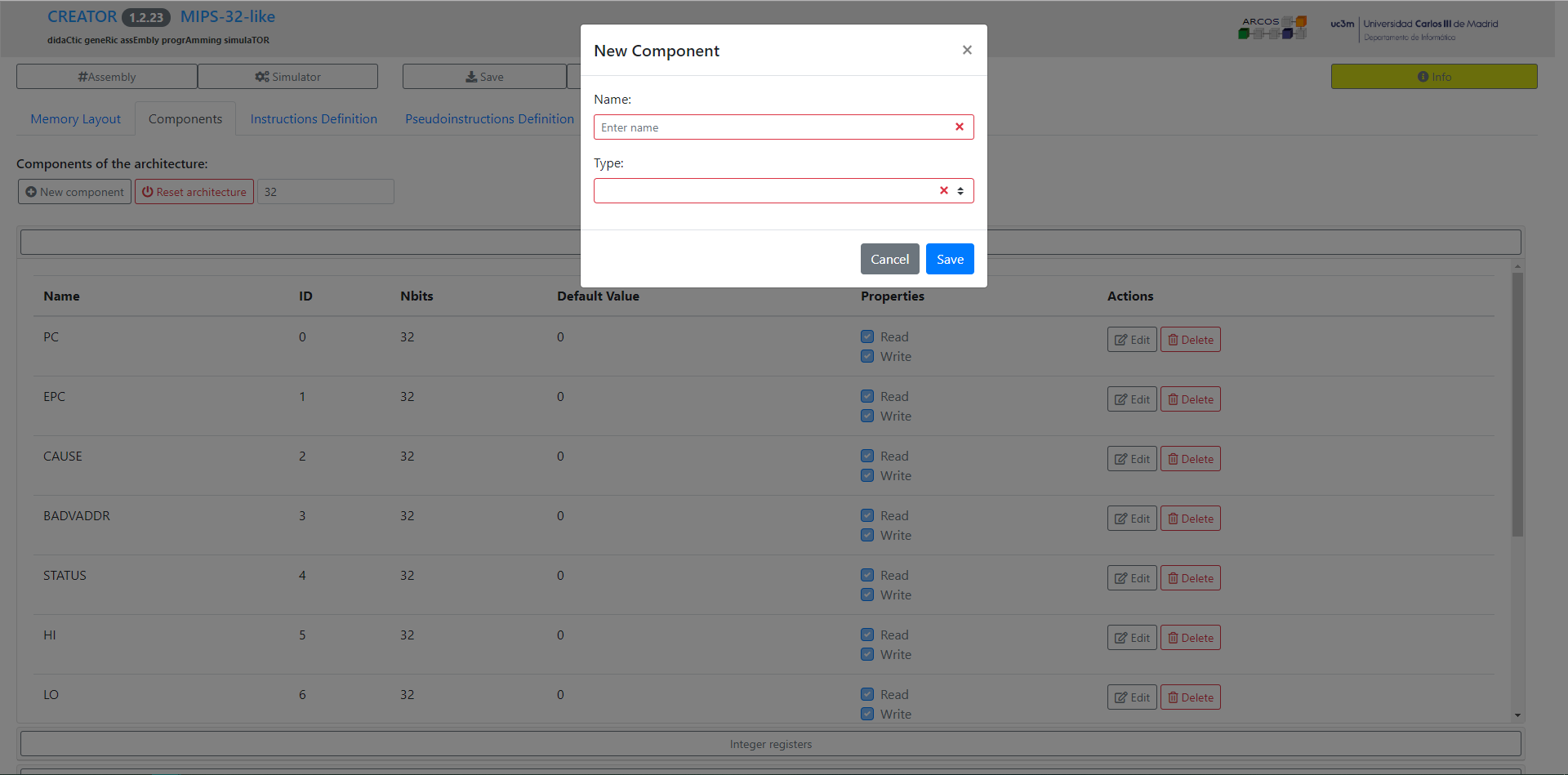Open Instructions Definition tab
The height and width of the screenshot is (775, 1568).
tap(314, 119)
